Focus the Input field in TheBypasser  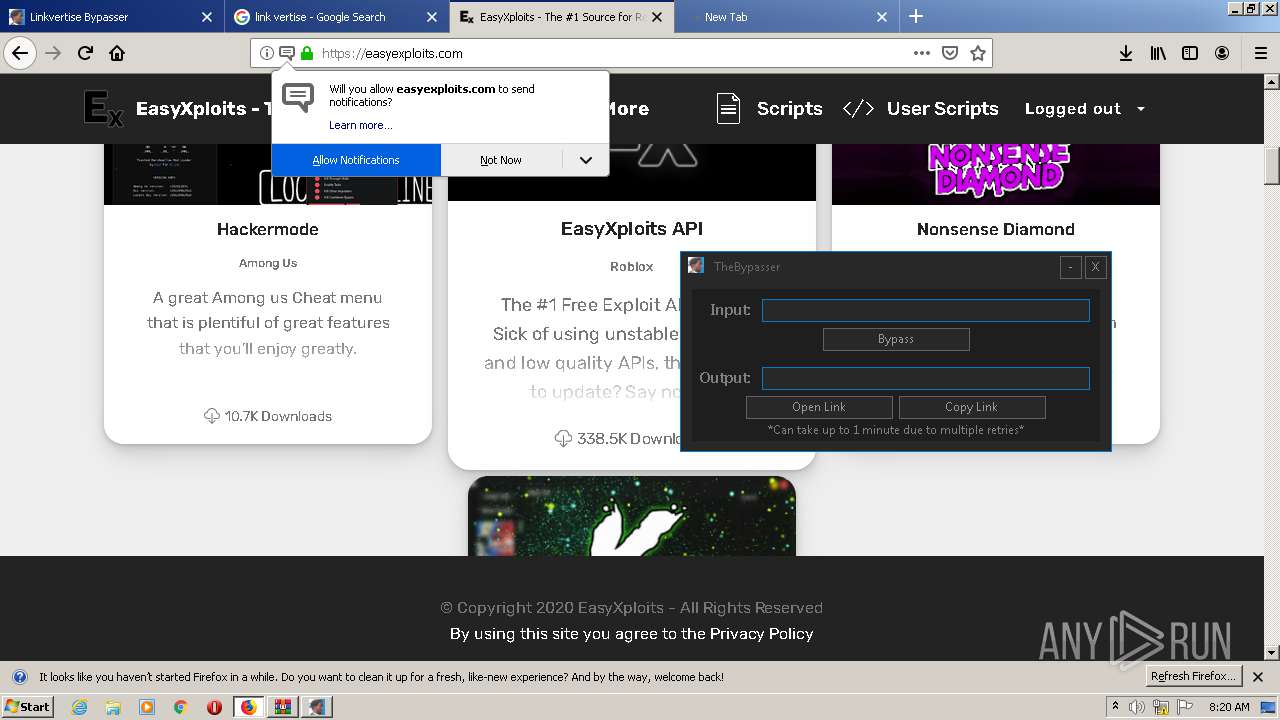coord(926,310)
